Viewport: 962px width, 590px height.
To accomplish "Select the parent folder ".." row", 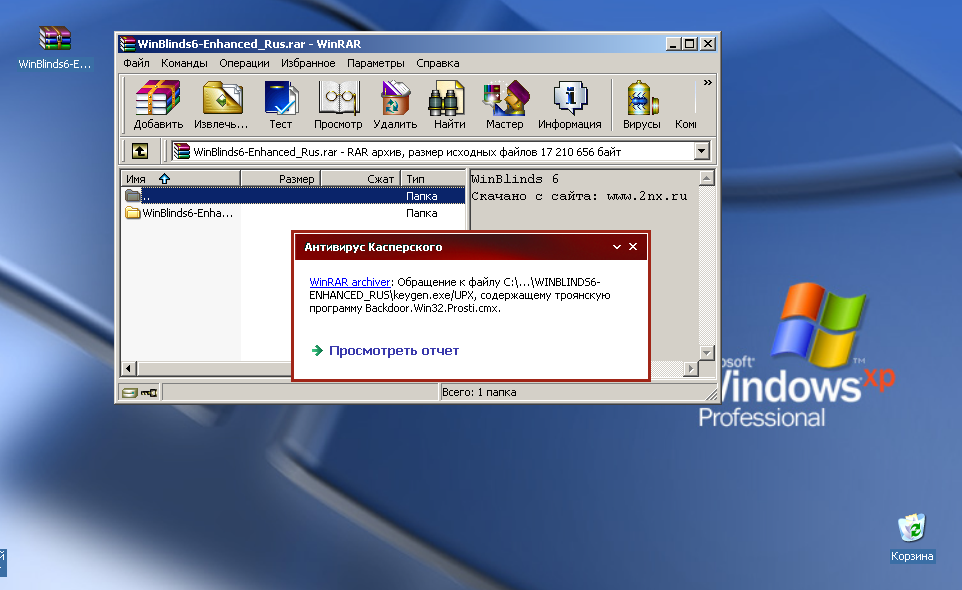I will click(x=293, y=196).
